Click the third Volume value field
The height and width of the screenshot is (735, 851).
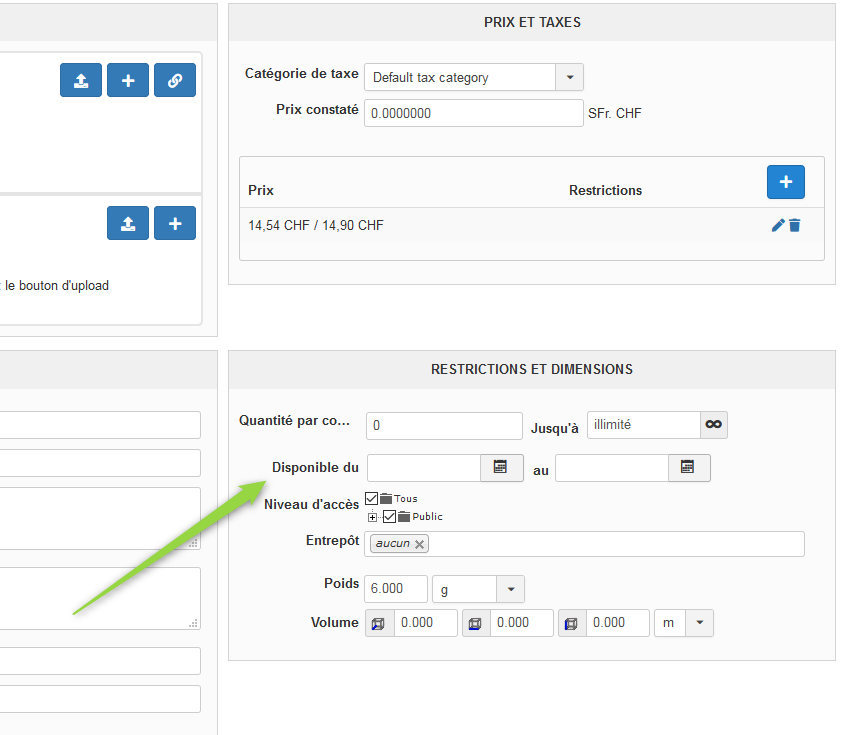618,623
